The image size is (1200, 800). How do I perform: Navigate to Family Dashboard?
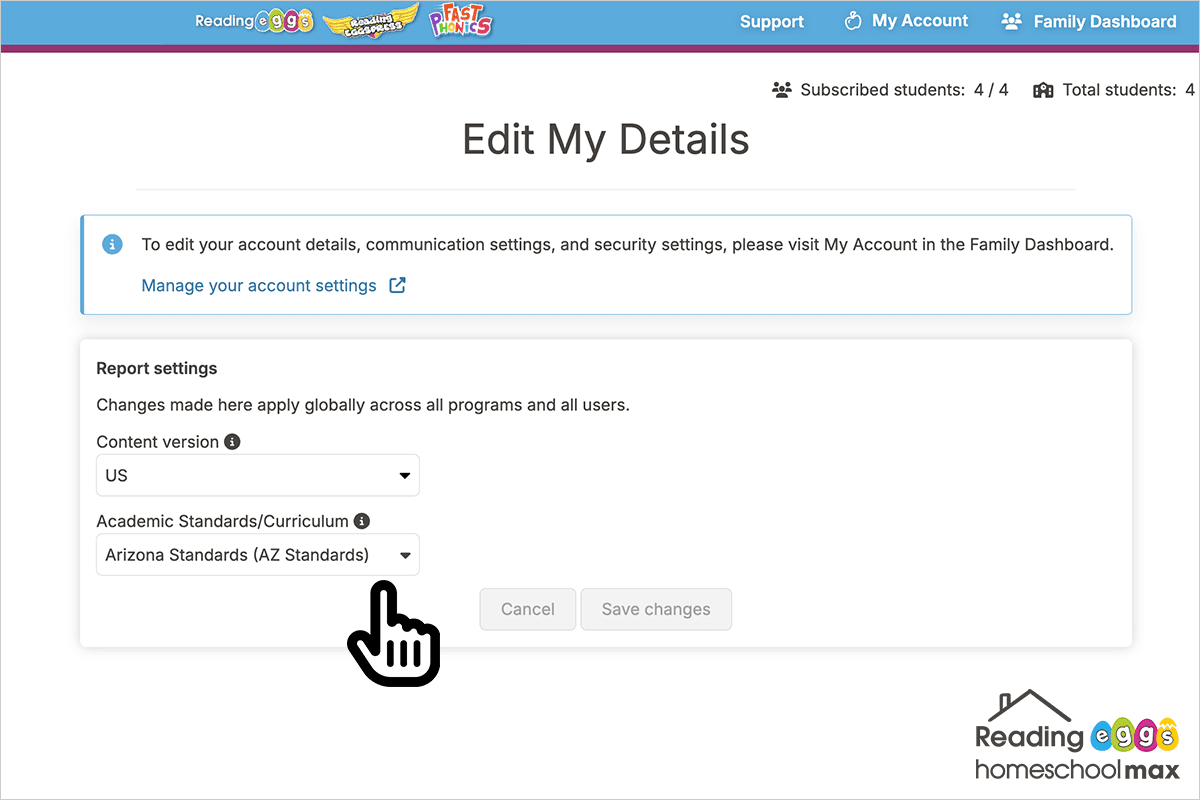pos(1104,21)
